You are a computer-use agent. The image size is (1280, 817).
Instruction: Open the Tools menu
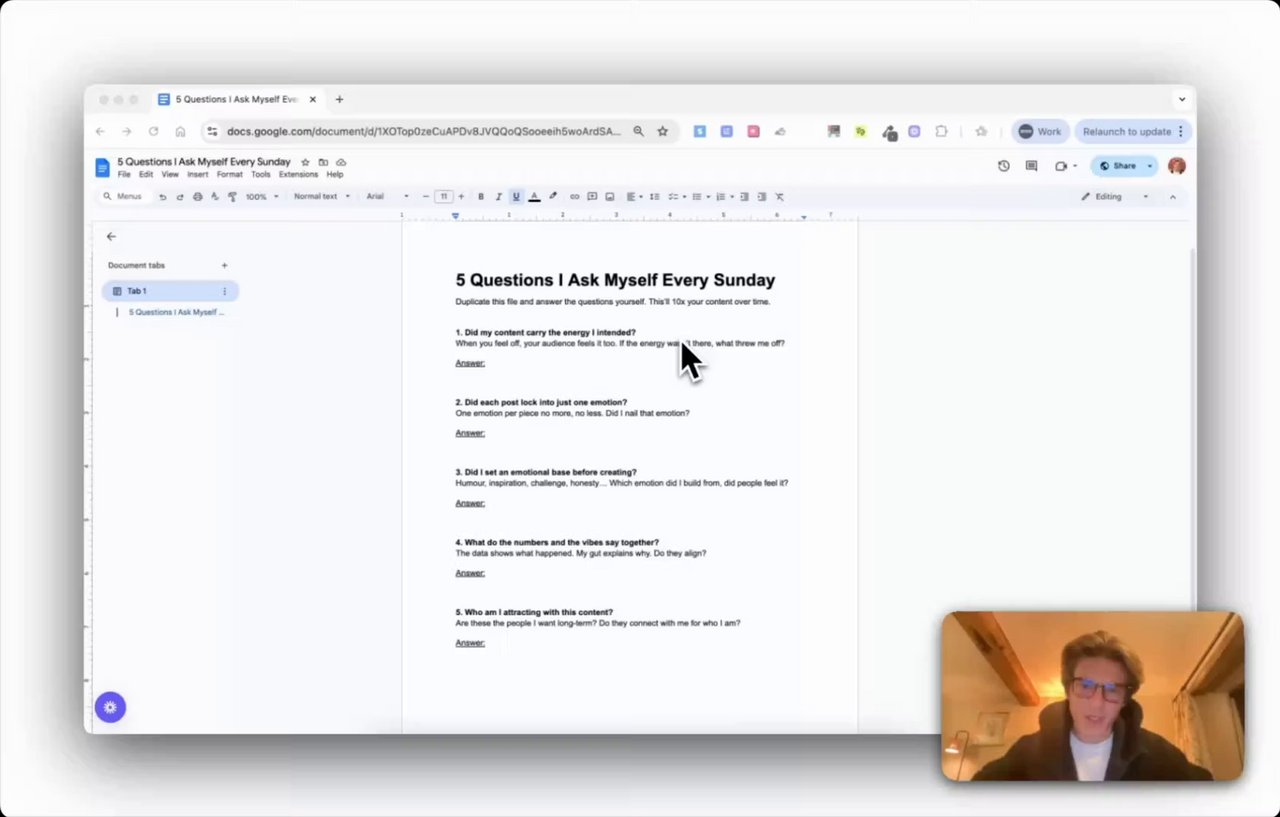(261, 174)
